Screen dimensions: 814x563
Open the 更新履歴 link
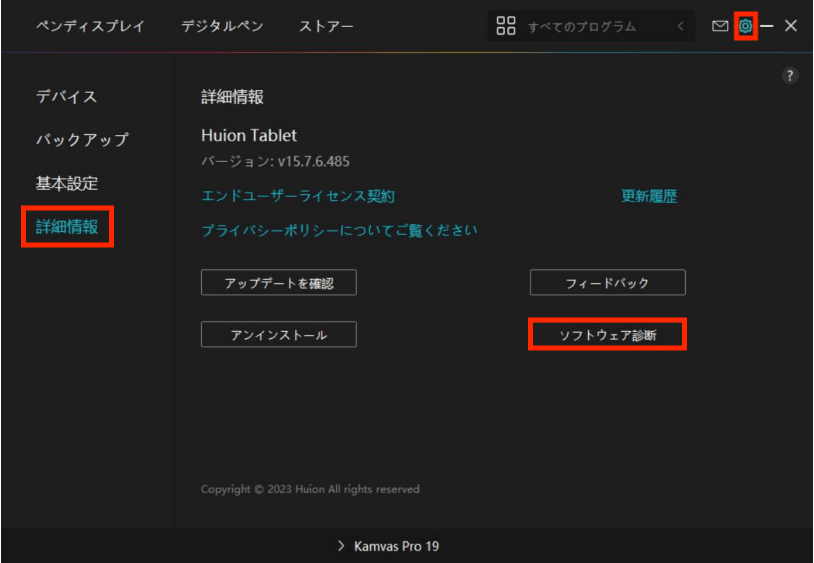point(649,196)
